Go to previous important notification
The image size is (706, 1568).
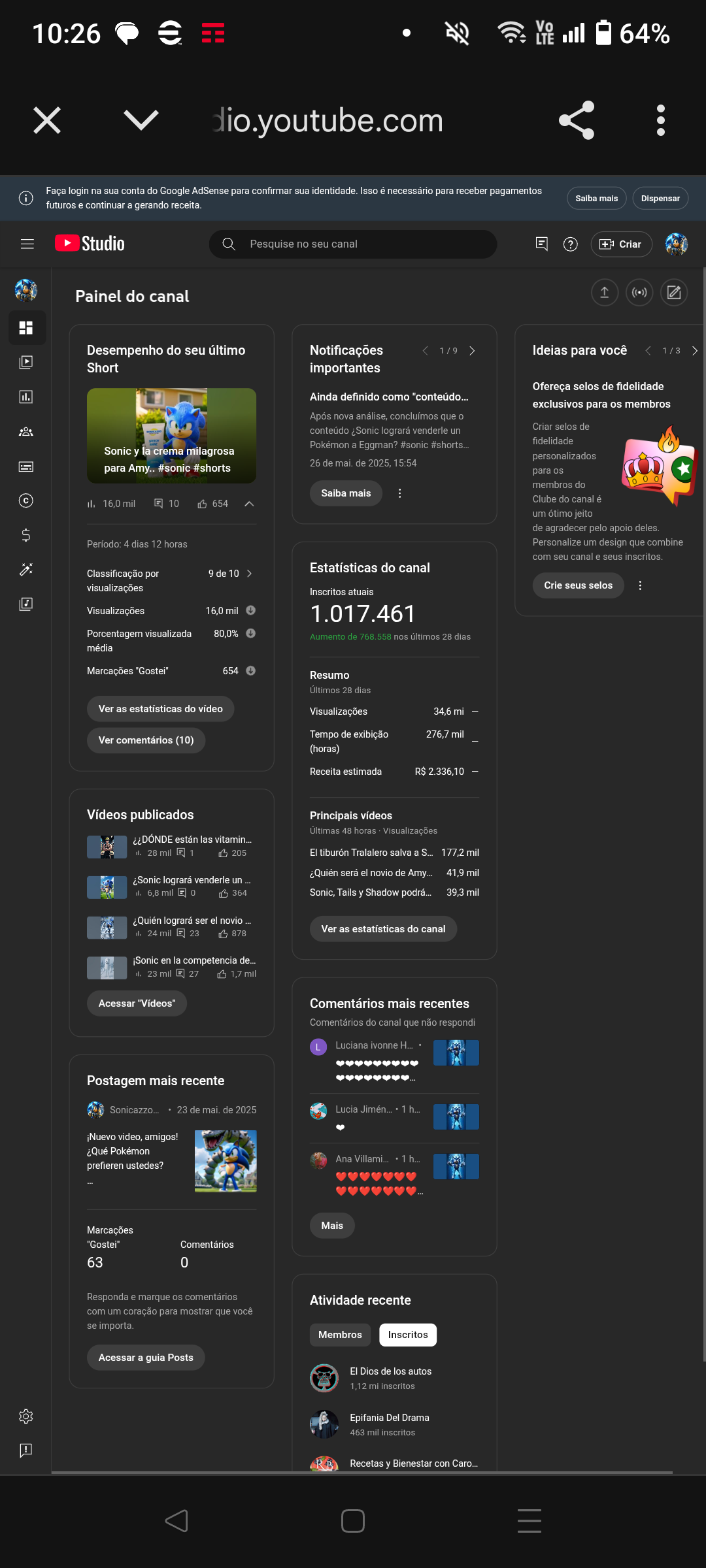[426, 351]
